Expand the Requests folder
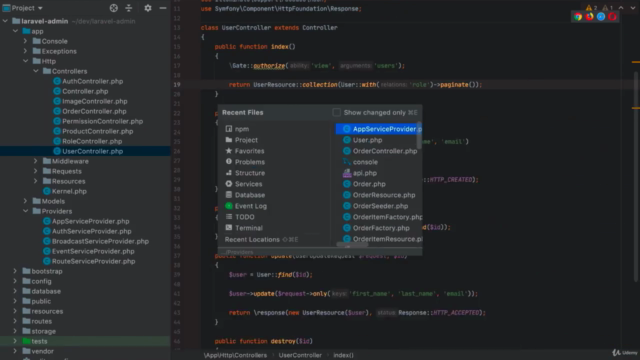This screenshot has width=640, height=360. coord(36,171)
